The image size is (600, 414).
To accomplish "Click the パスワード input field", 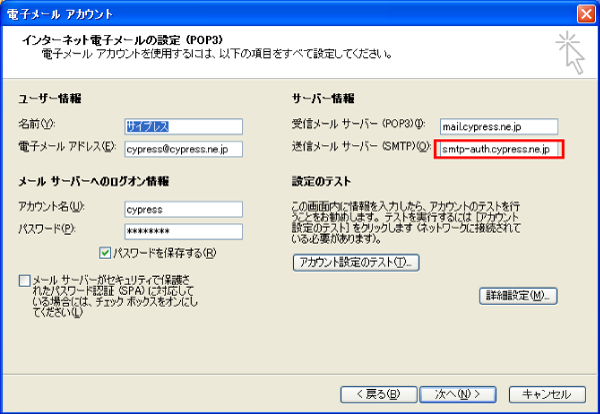I will point(184,231).
